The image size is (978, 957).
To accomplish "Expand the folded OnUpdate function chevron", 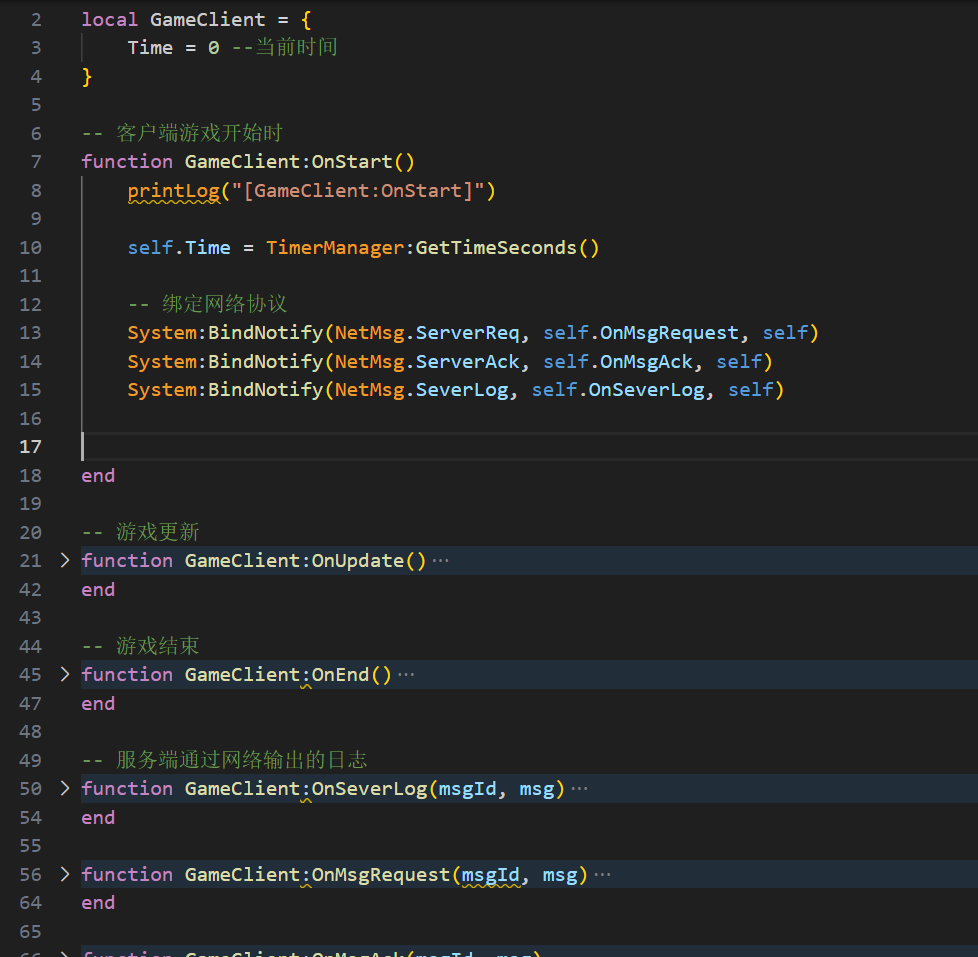I will point(65,561).
